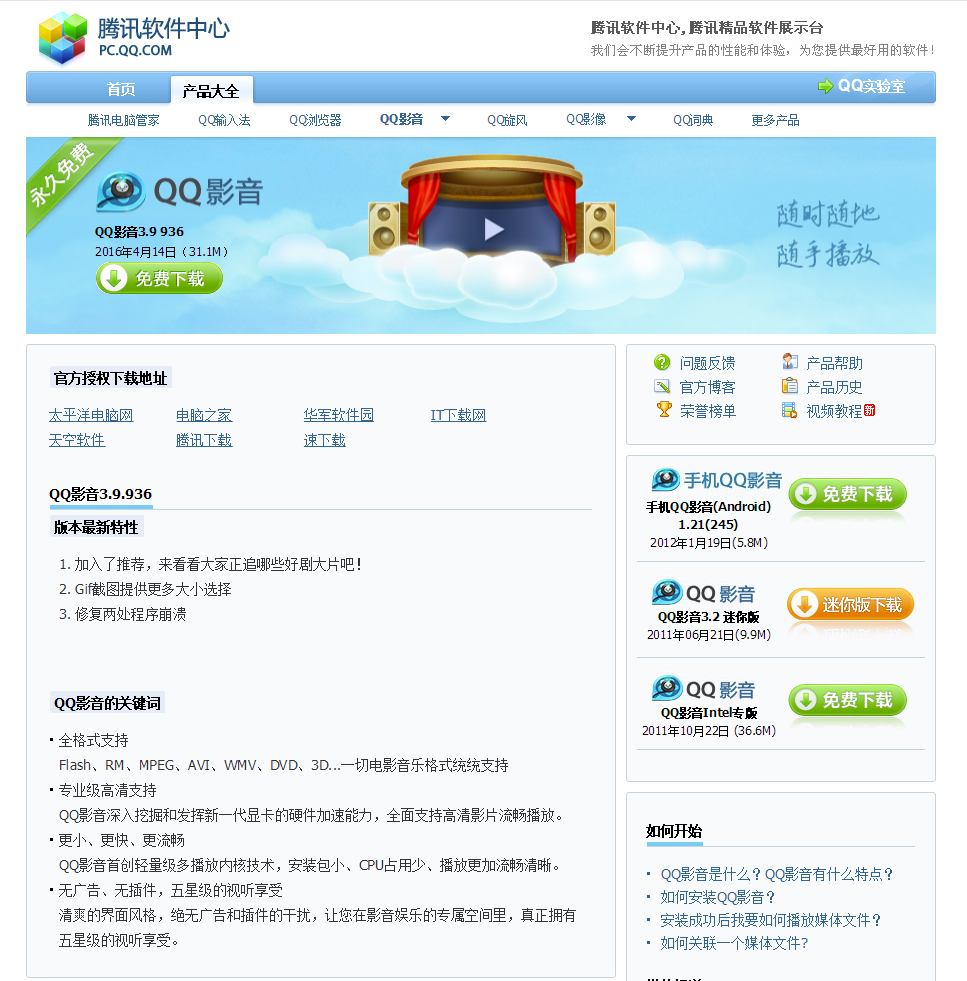Open the 官方博客 link
Viewport: 967px width, 981px height.
click(x=707, y=387)
